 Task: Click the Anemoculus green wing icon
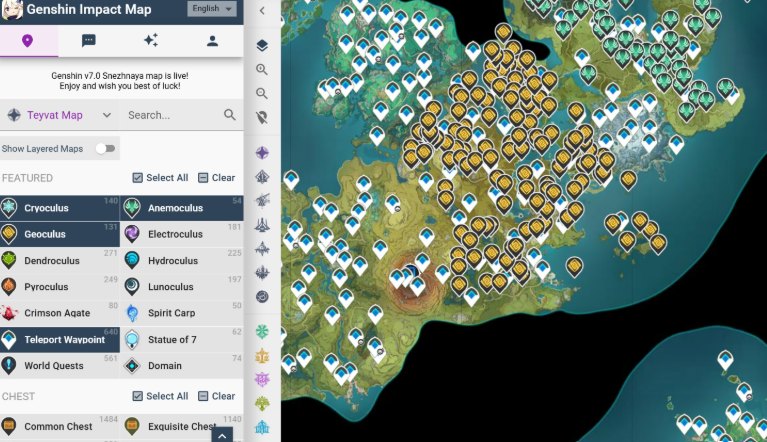[132, 208]
